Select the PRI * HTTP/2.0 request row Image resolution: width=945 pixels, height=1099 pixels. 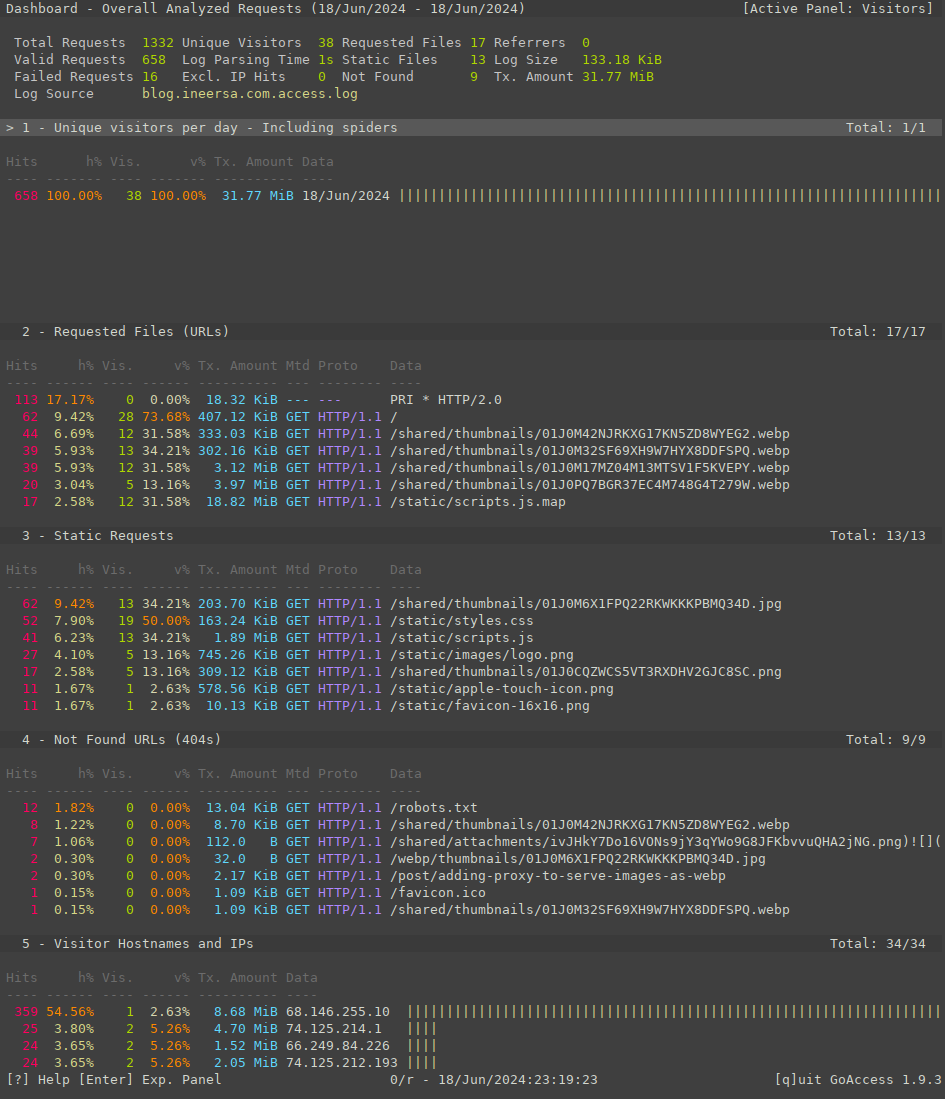click(471, 400)
